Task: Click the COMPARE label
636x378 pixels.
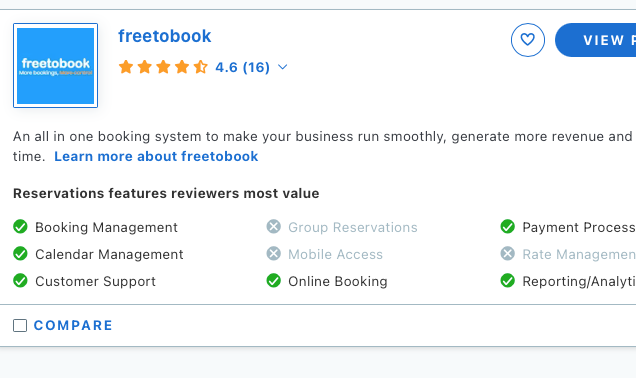Action: [73, 325]
